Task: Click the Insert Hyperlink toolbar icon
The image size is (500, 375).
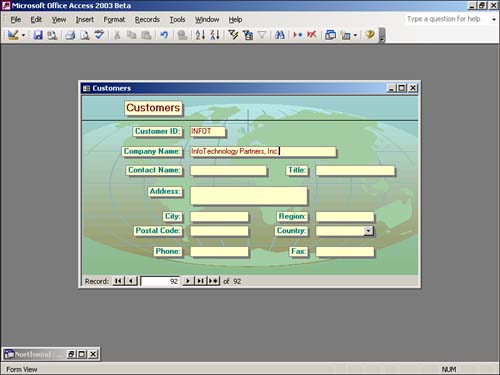Action: coord(182,35)
